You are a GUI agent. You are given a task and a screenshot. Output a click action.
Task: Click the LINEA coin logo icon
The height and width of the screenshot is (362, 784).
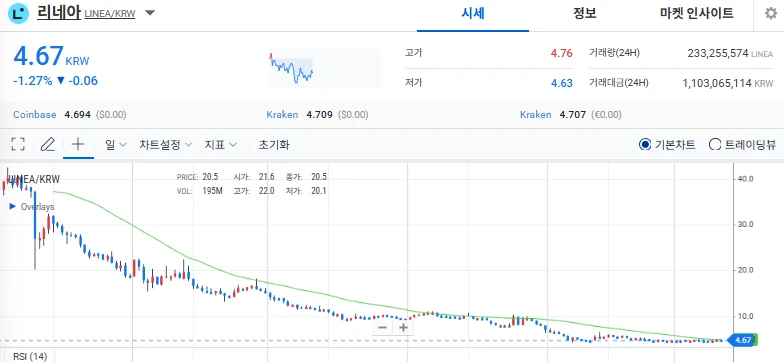18,14
